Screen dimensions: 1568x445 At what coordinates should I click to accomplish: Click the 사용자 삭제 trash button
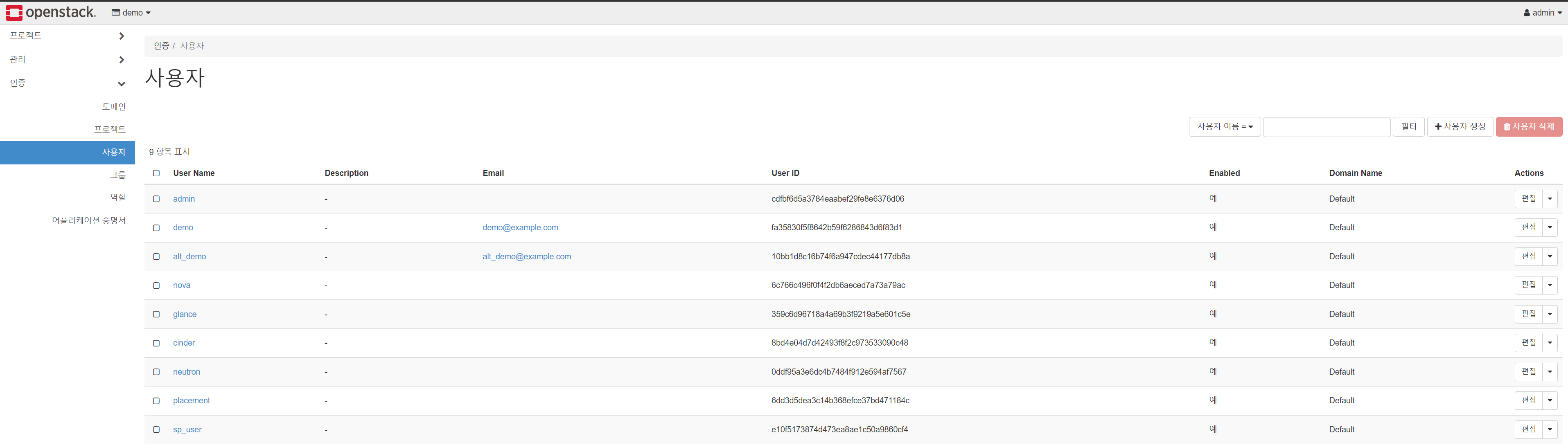pos(1528,126)
